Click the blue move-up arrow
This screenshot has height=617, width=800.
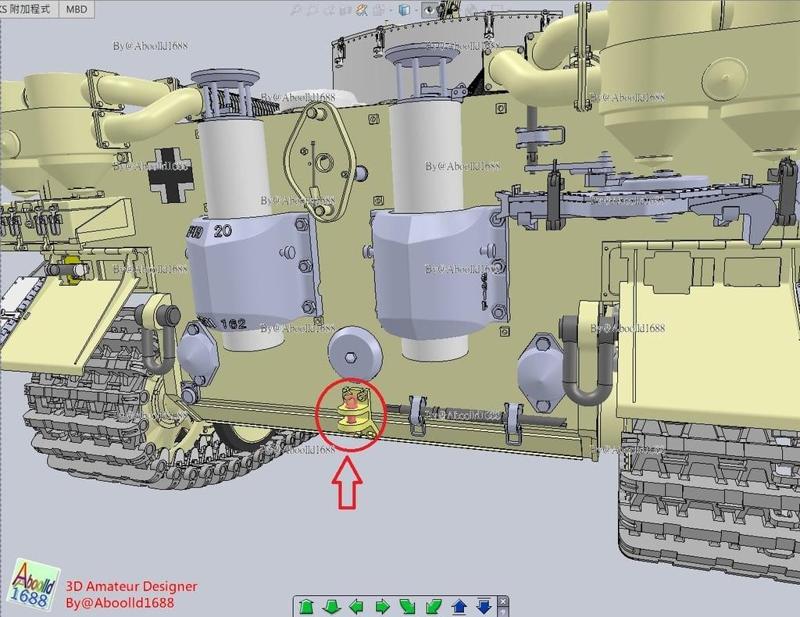[x=459, y=607]
